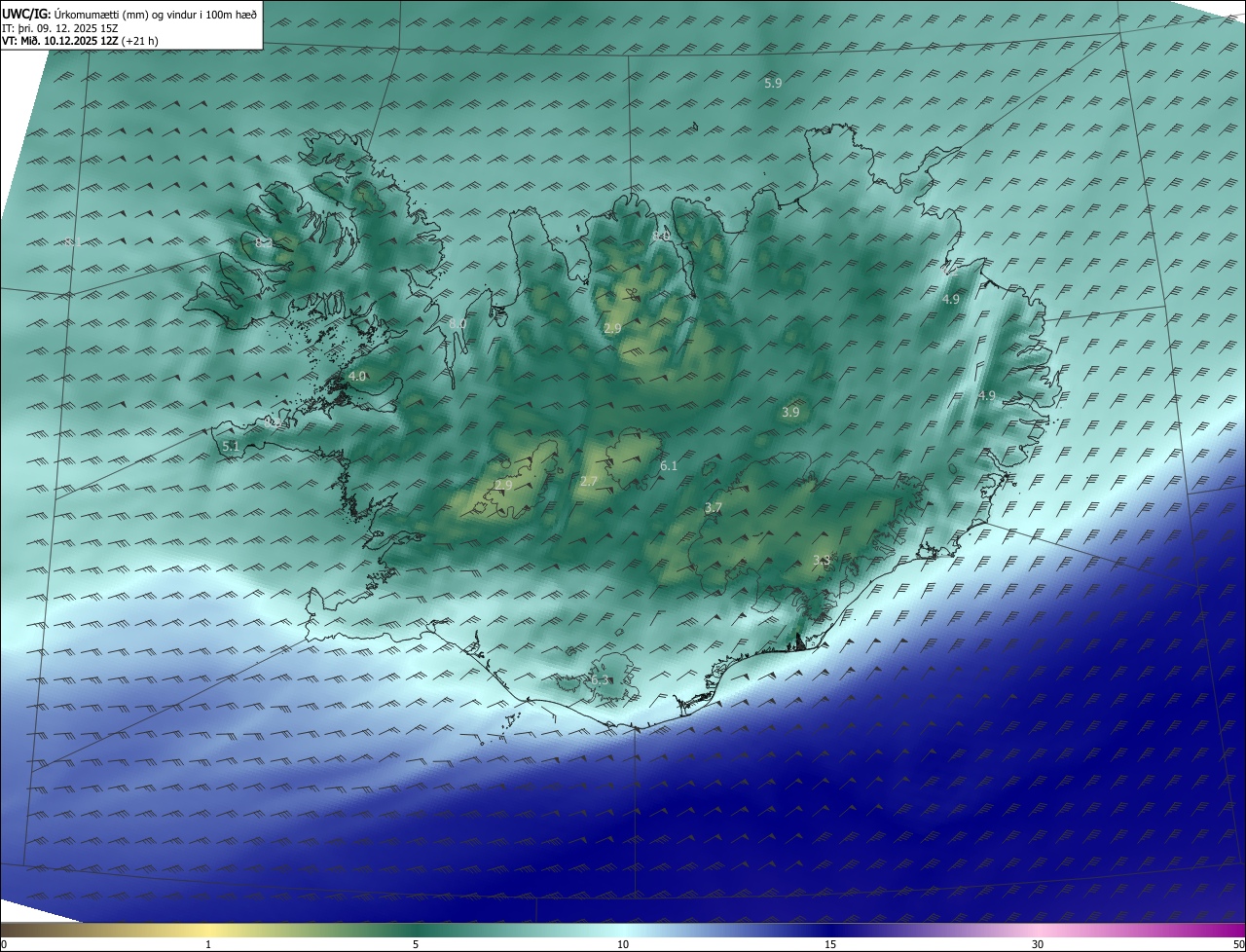Click the 4.9 value just above the 3.9 latitude
Screen dimensions: 1246x952
point(987,395)
